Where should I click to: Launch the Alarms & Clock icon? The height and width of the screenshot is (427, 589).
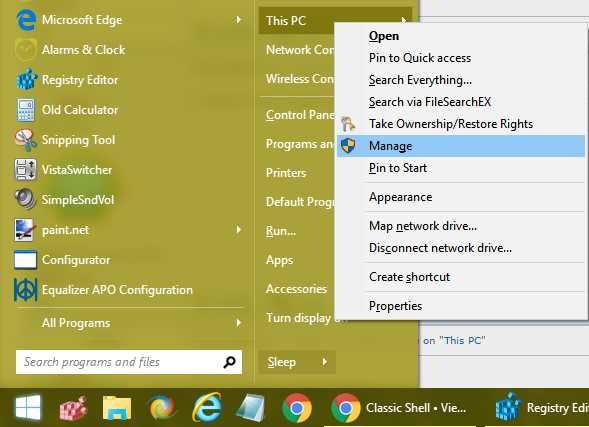point(26,50)
